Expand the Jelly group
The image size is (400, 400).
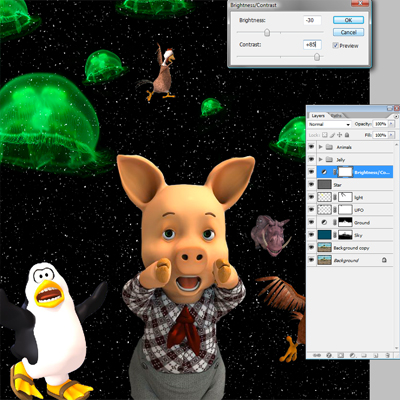[321, 160]
